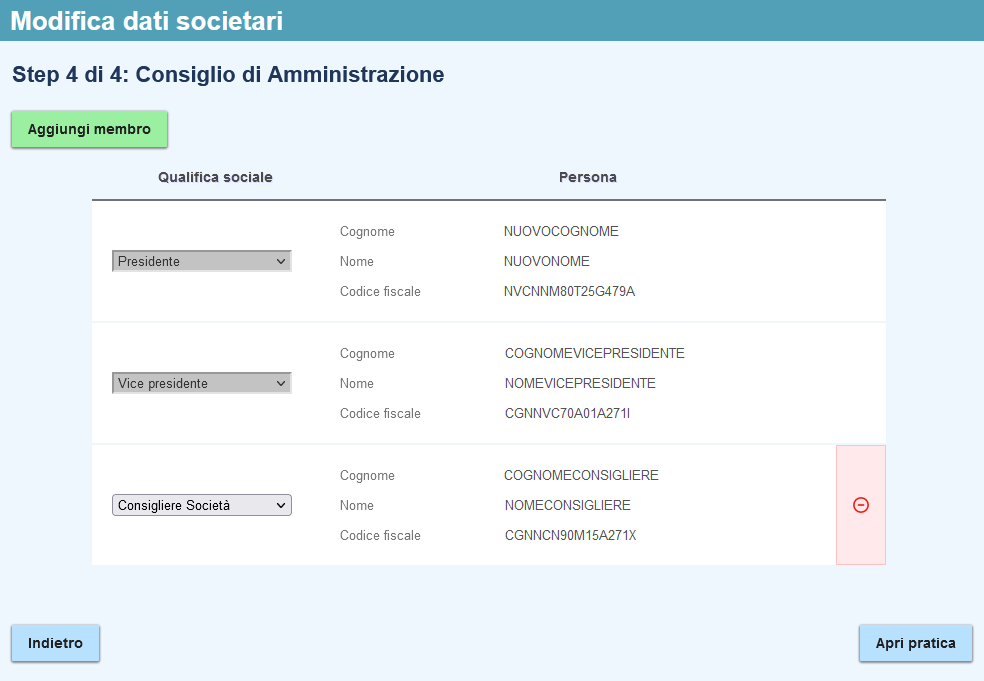Viewport: 984px width, 681px height.
Task: Open the Presidente role dropdown
Action: (x=201, y=261)
